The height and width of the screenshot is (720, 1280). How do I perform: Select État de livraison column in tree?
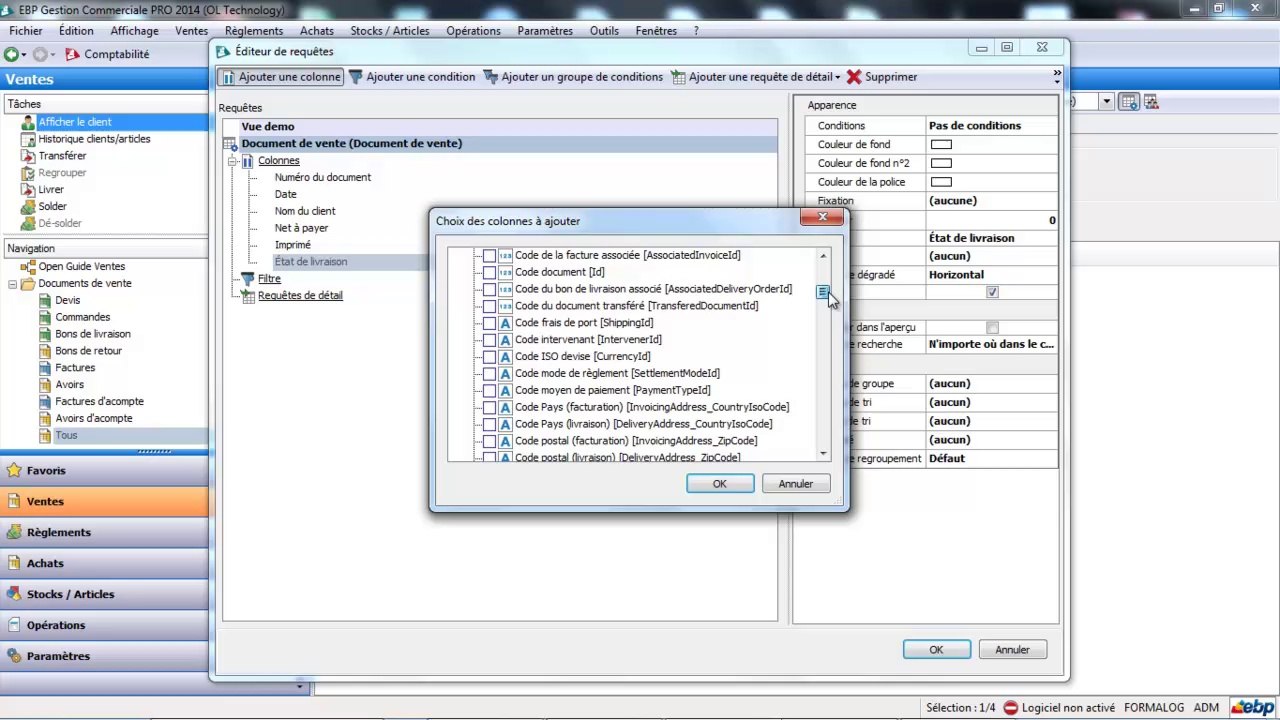[x=311, y=262]
